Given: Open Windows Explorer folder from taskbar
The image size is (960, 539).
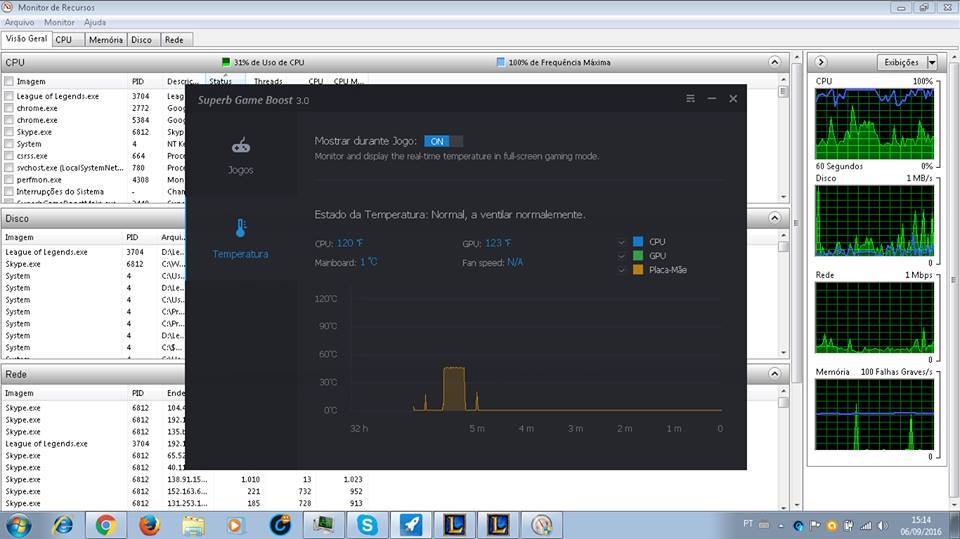Looking at the screenshot, I should (193, 526).
